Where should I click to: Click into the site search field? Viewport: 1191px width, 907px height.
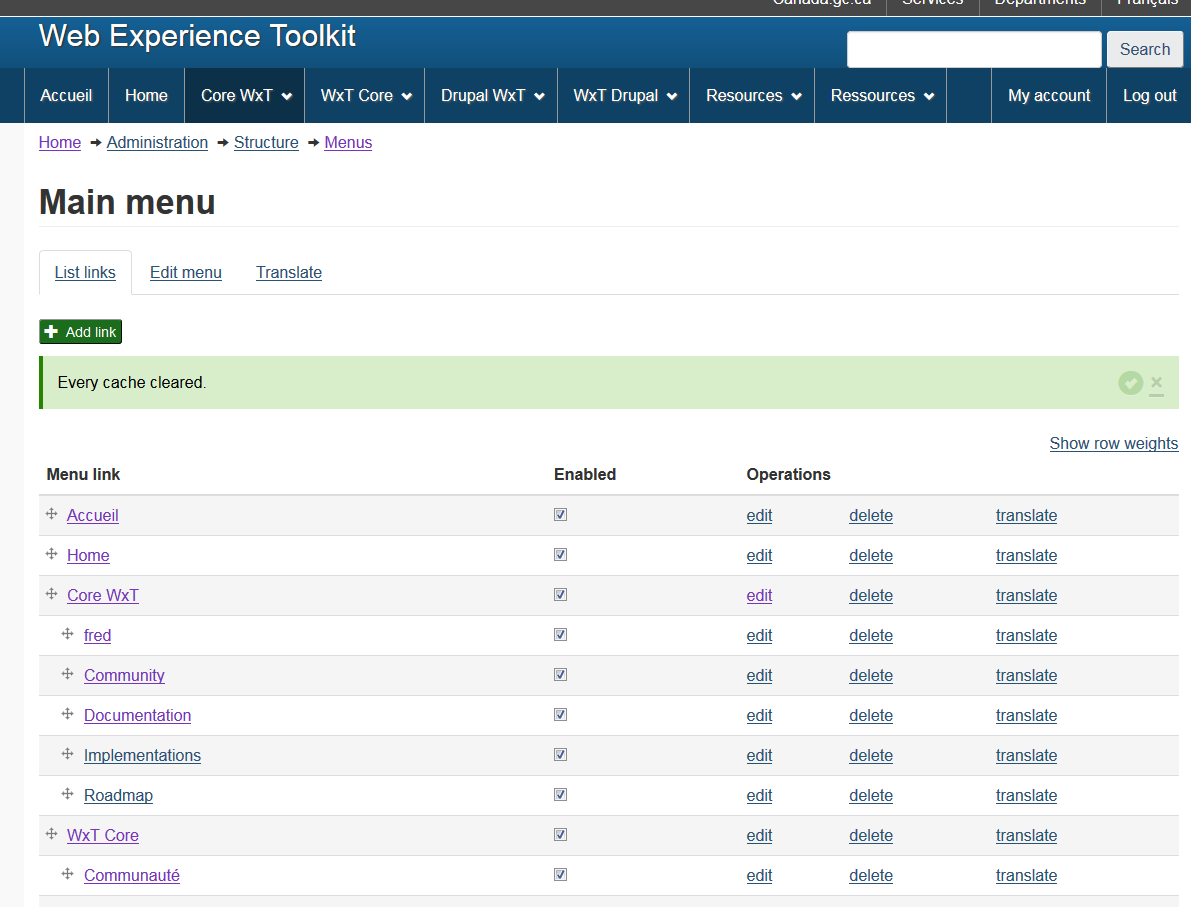click(973, 49)
